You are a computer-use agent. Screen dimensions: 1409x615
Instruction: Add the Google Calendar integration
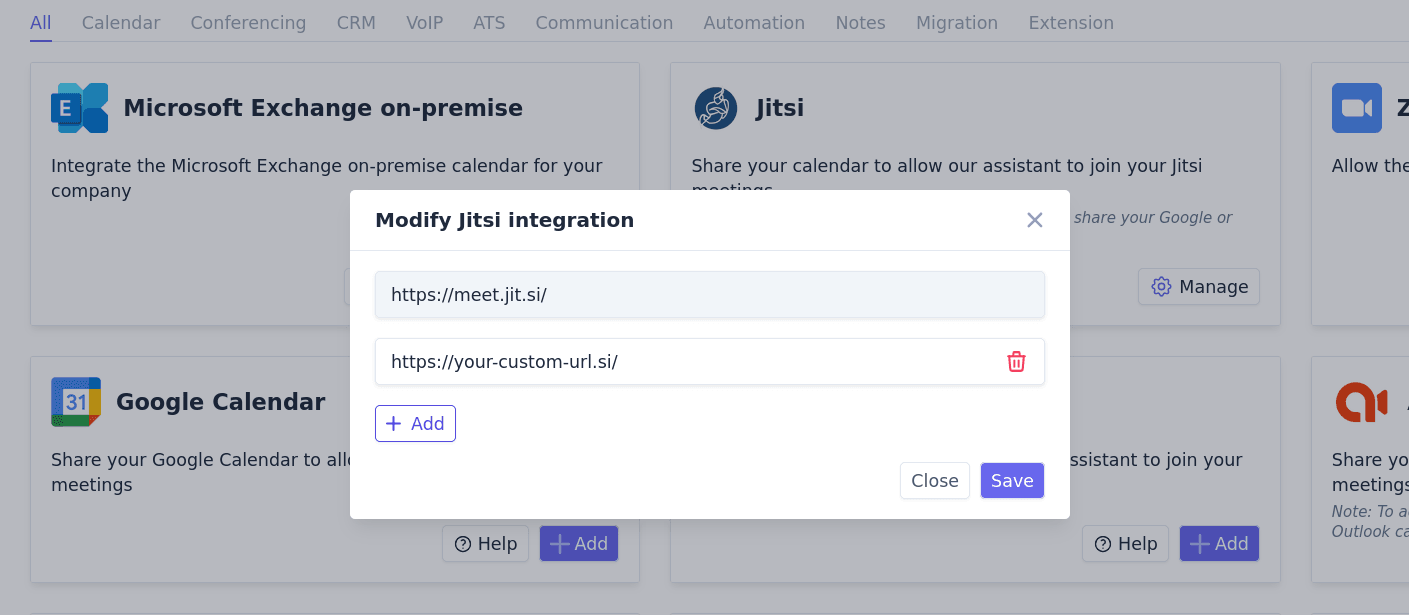tap(579, 544)
